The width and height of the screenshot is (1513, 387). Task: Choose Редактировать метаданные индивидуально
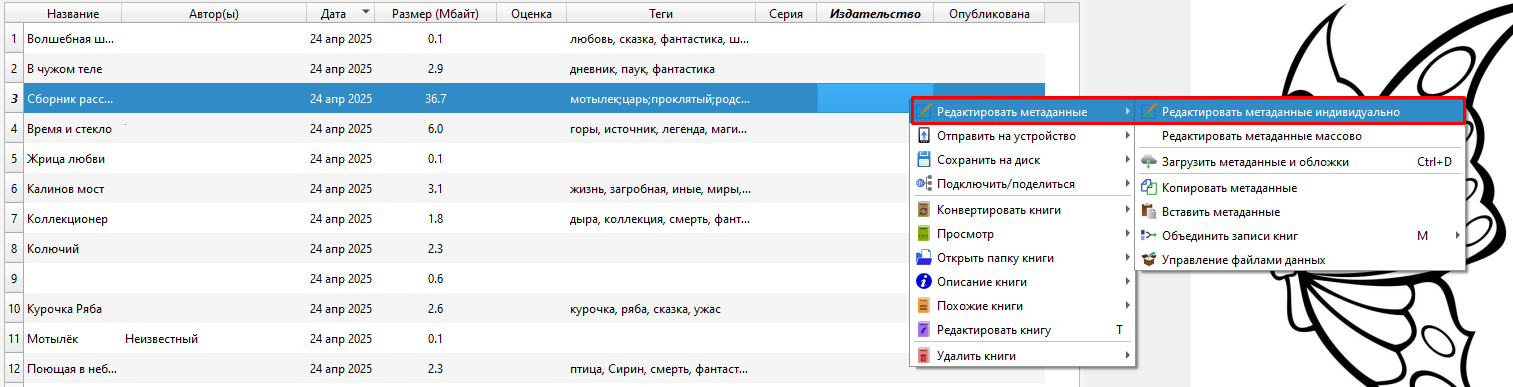[1300, 112]
